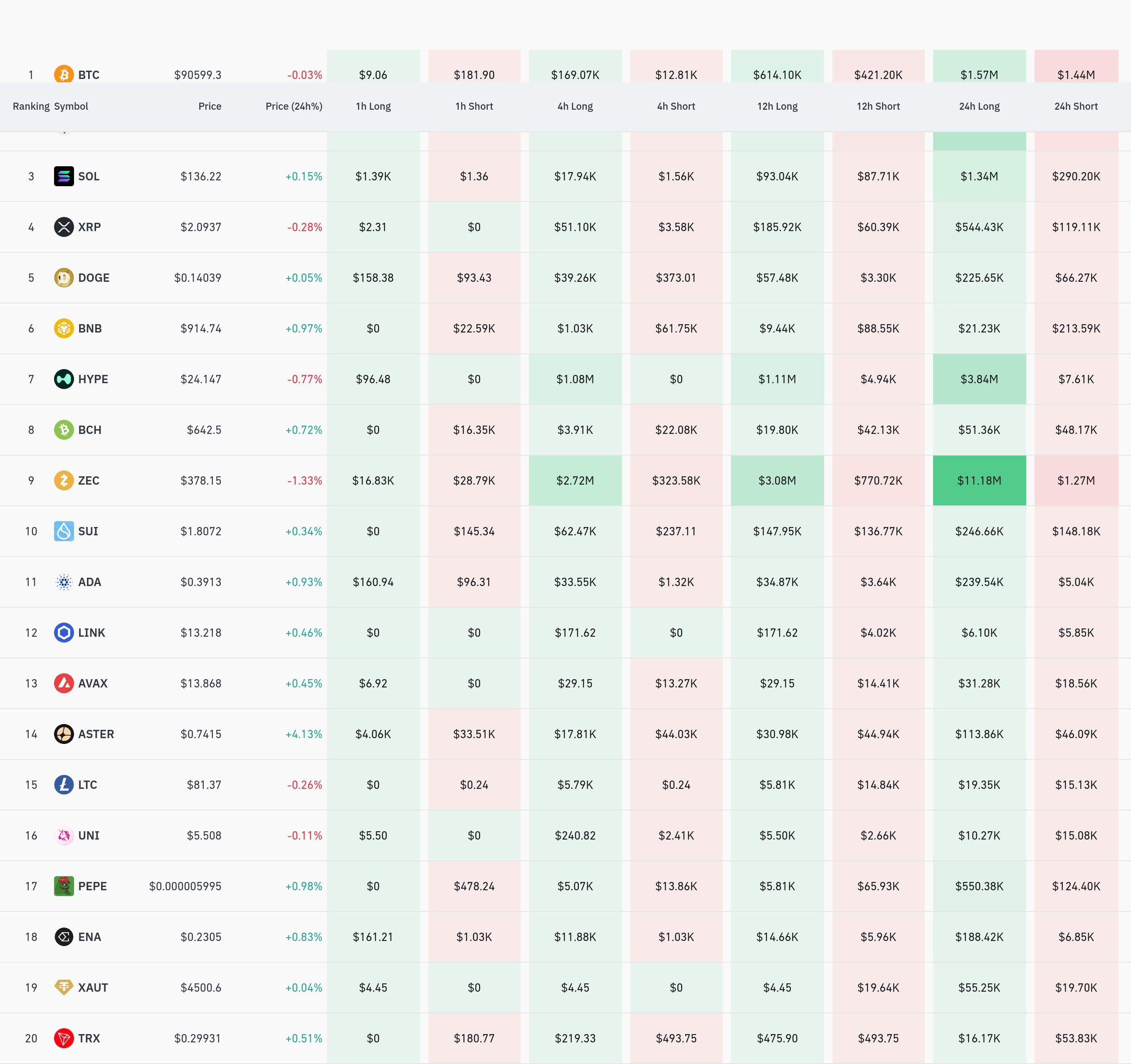Select the XAUT price $4500.6 cell
This screenshot has height=1064, width=1131.
coord(201,987)
